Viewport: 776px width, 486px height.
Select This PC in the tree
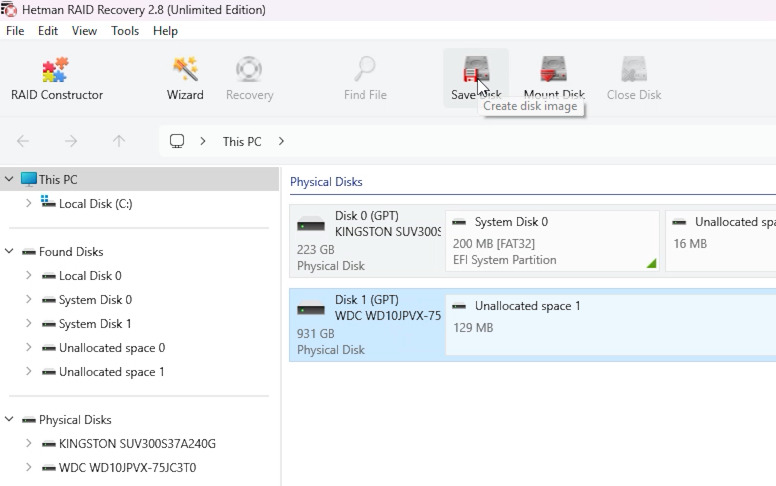click(x=58, y=179)
